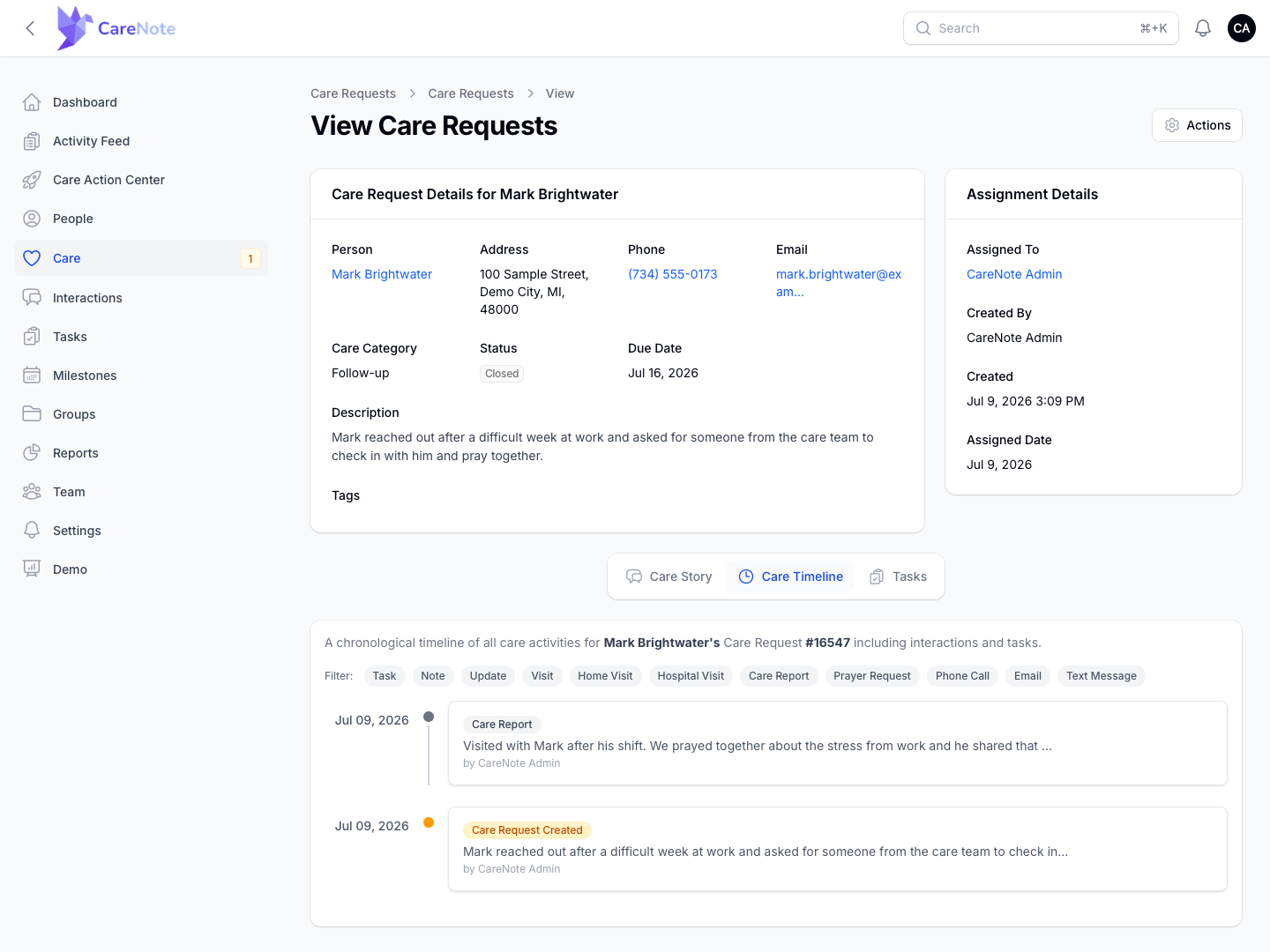Toggle the Update timeline filter

488,676
